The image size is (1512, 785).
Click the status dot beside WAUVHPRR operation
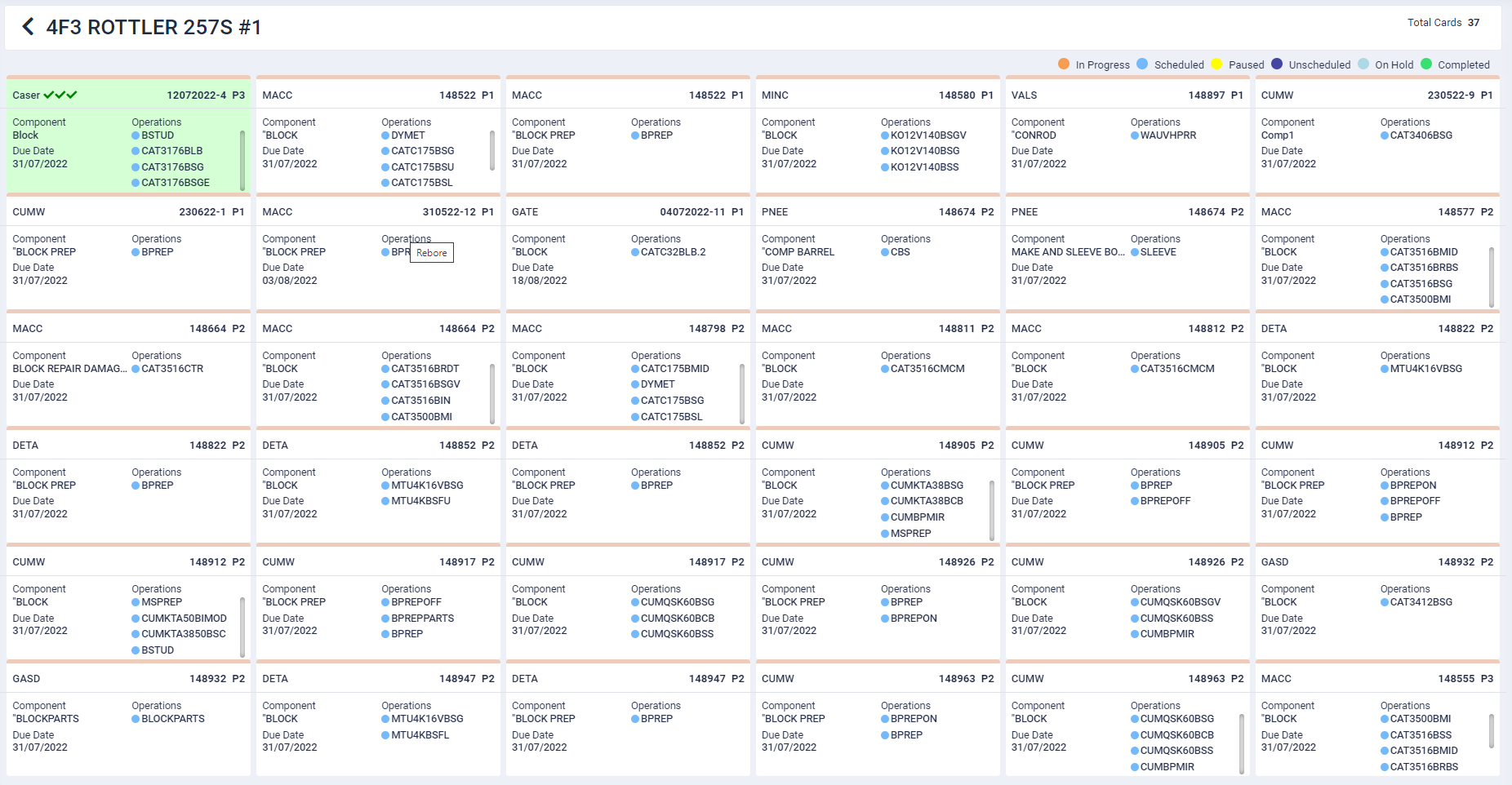1135,135
